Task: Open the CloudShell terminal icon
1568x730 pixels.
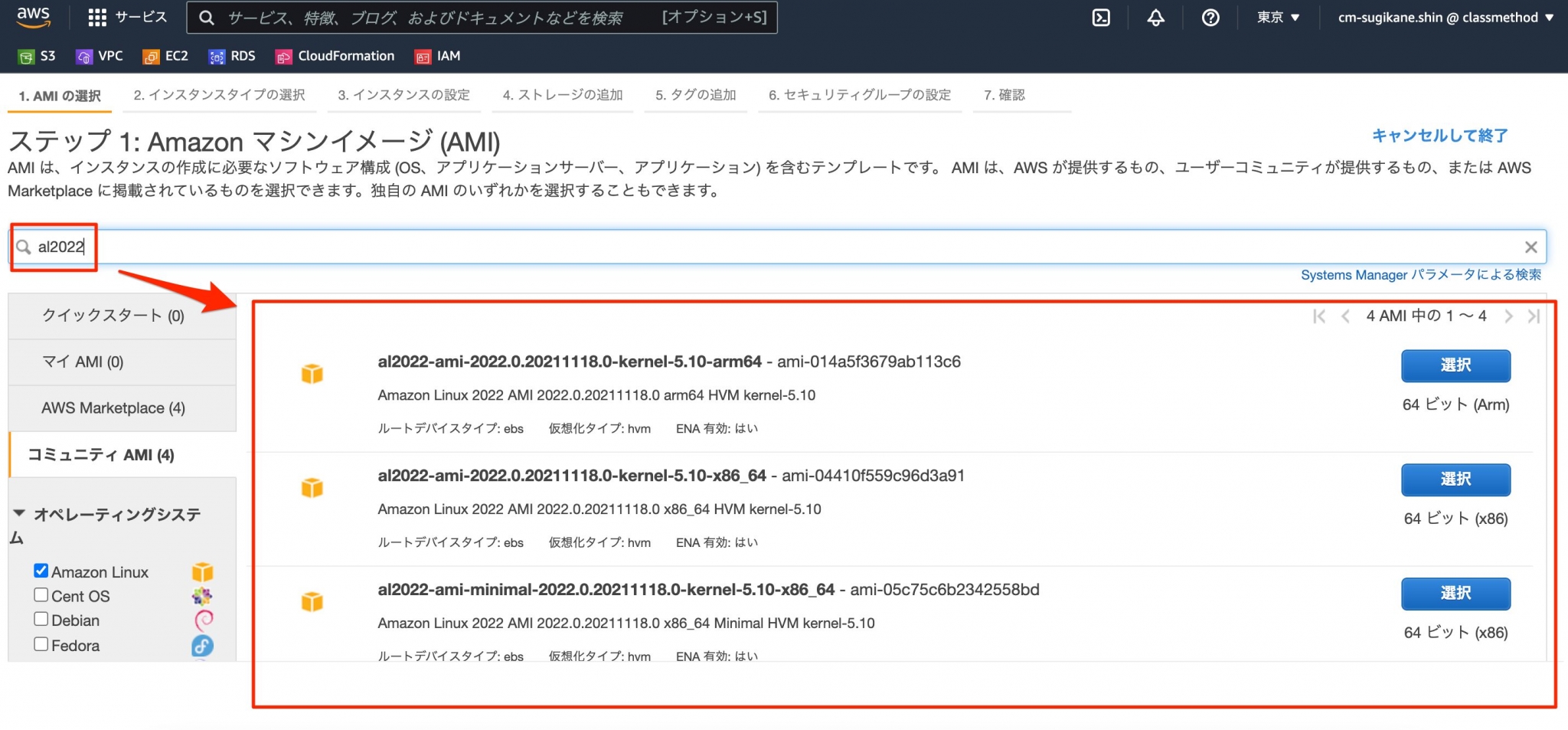Action: tap(1100, 17)
